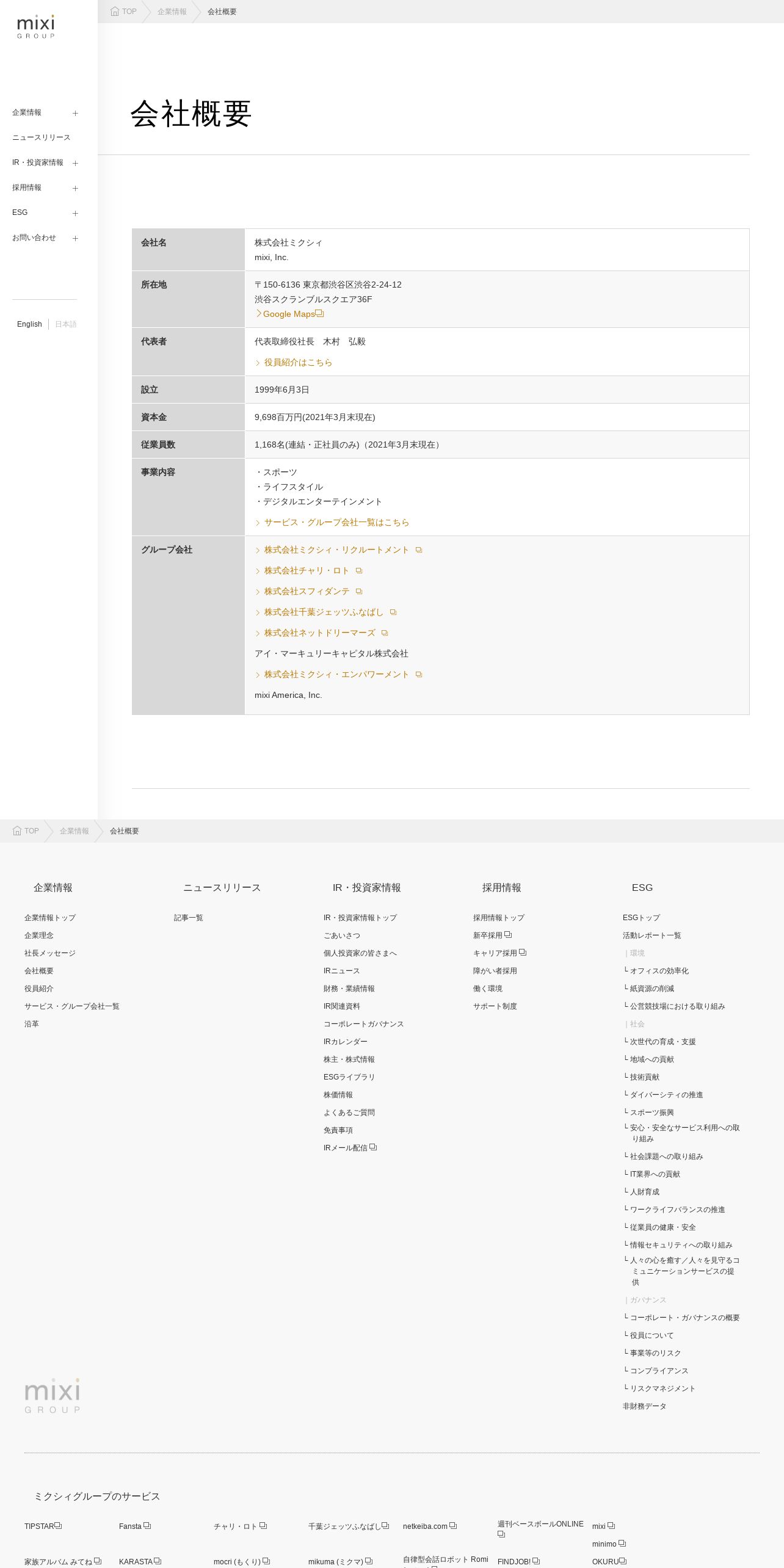Click the home icon in top breadcrumb
This screenshot has width=784, height=1568.
coord(115,12)
